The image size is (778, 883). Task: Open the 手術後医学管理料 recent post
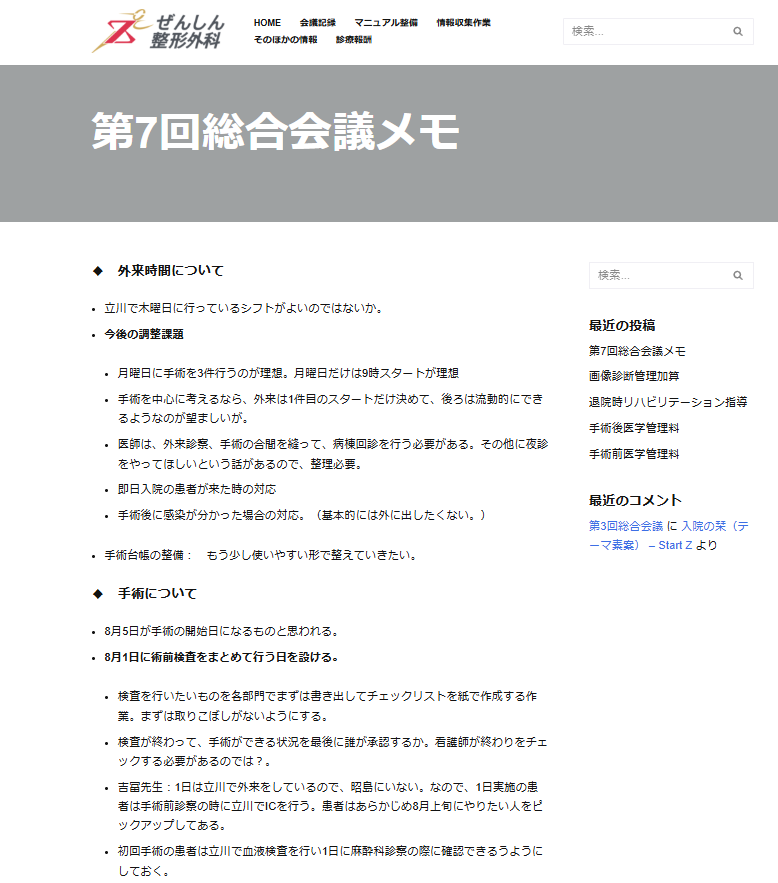coord(634,428)
